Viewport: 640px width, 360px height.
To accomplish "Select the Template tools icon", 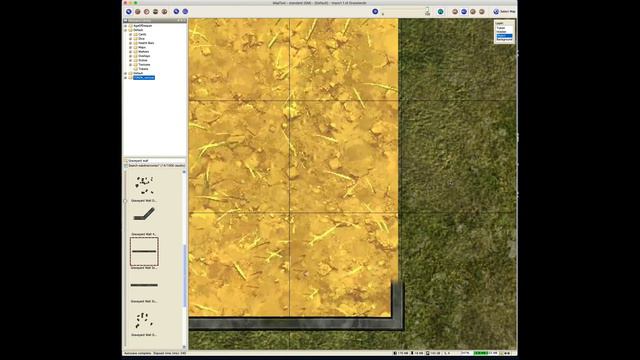I will click(x=147, y=11).
